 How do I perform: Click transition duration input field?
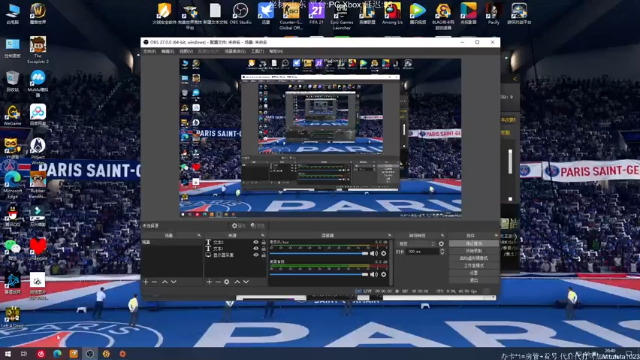[422, 252]
